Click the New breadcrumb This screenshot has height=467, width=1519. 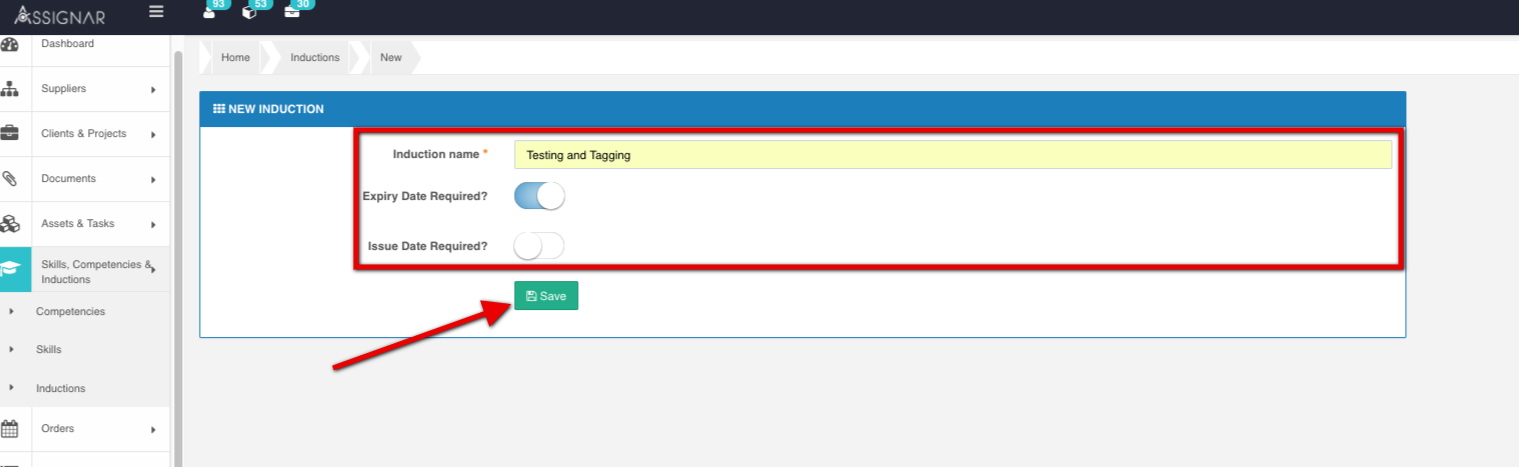coord(391,58)
